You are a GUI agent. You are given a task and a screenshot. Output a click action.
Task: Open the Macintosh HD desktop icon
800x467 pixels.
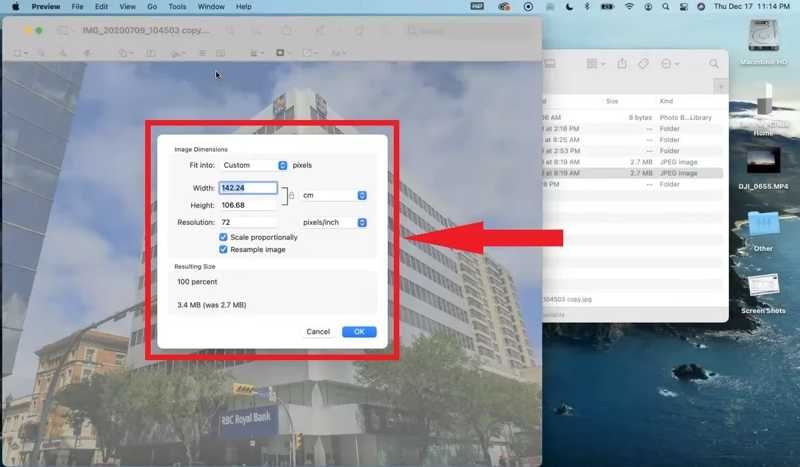763,39
